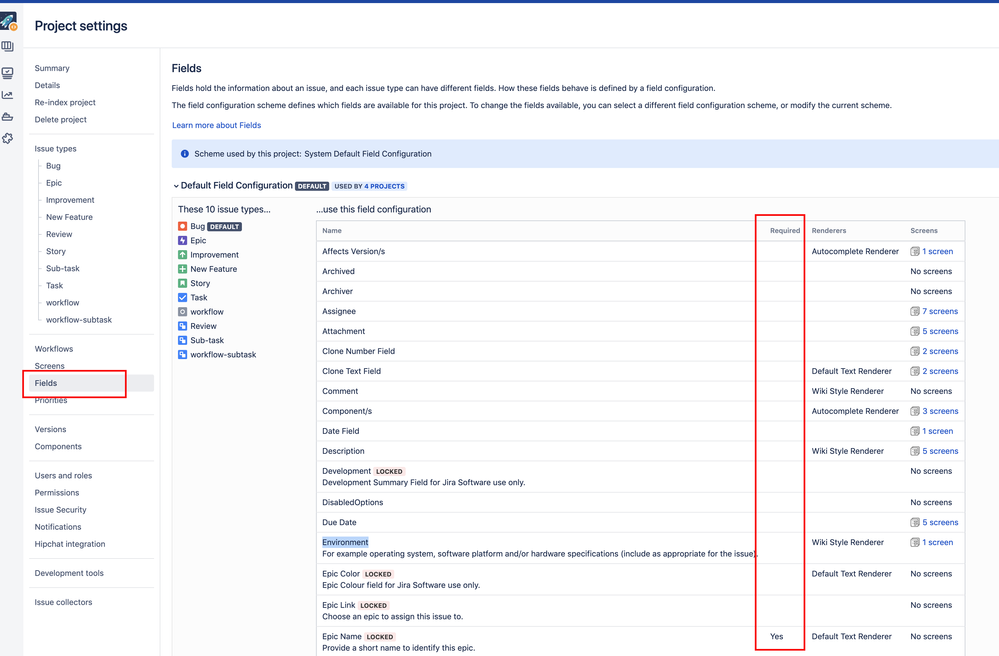Open Workflows settings page
Image resolution: width=999 pixels, height=656 pixels.
(54, 349)
